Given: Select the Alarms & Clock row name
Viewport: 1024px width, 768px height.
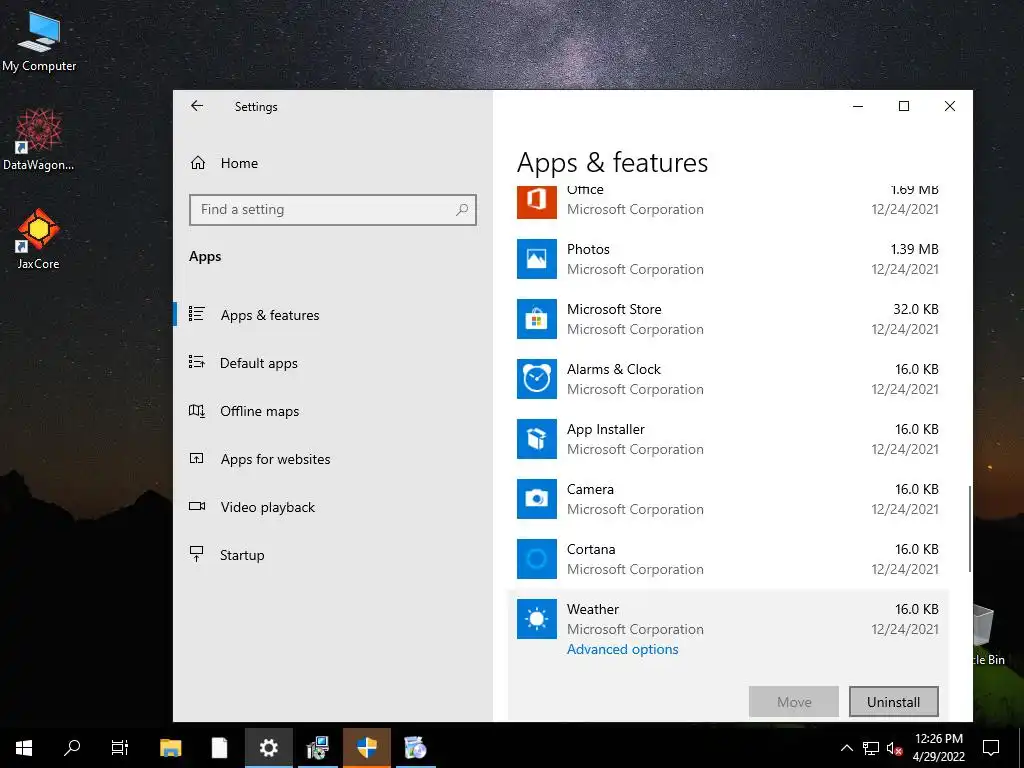Looking at the screenshot, I should (613, 369).
